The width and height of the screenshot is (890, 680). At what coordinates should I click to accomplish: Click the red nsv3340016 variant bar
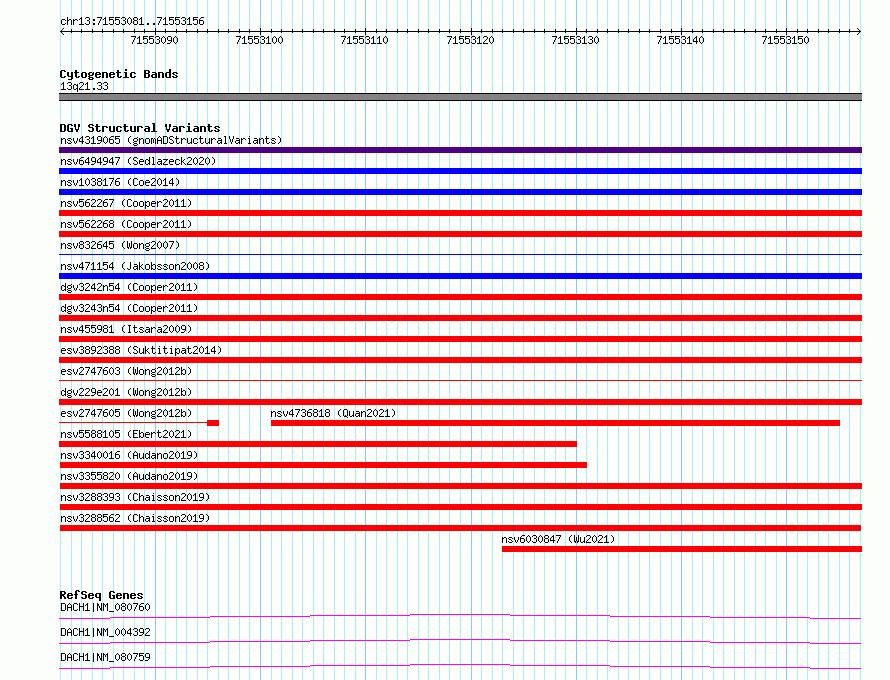point(323,465)
